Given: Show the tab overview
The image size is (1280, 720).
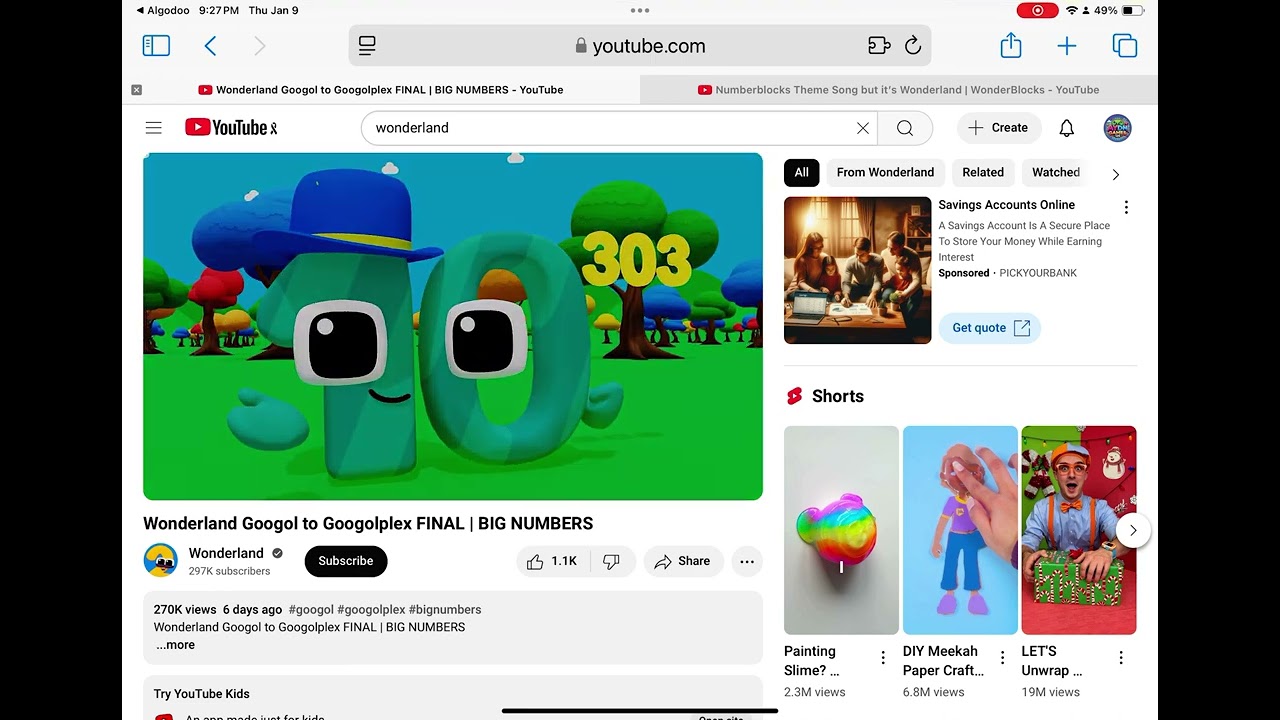Looking at the screenshot, I should click(1125, 46).
